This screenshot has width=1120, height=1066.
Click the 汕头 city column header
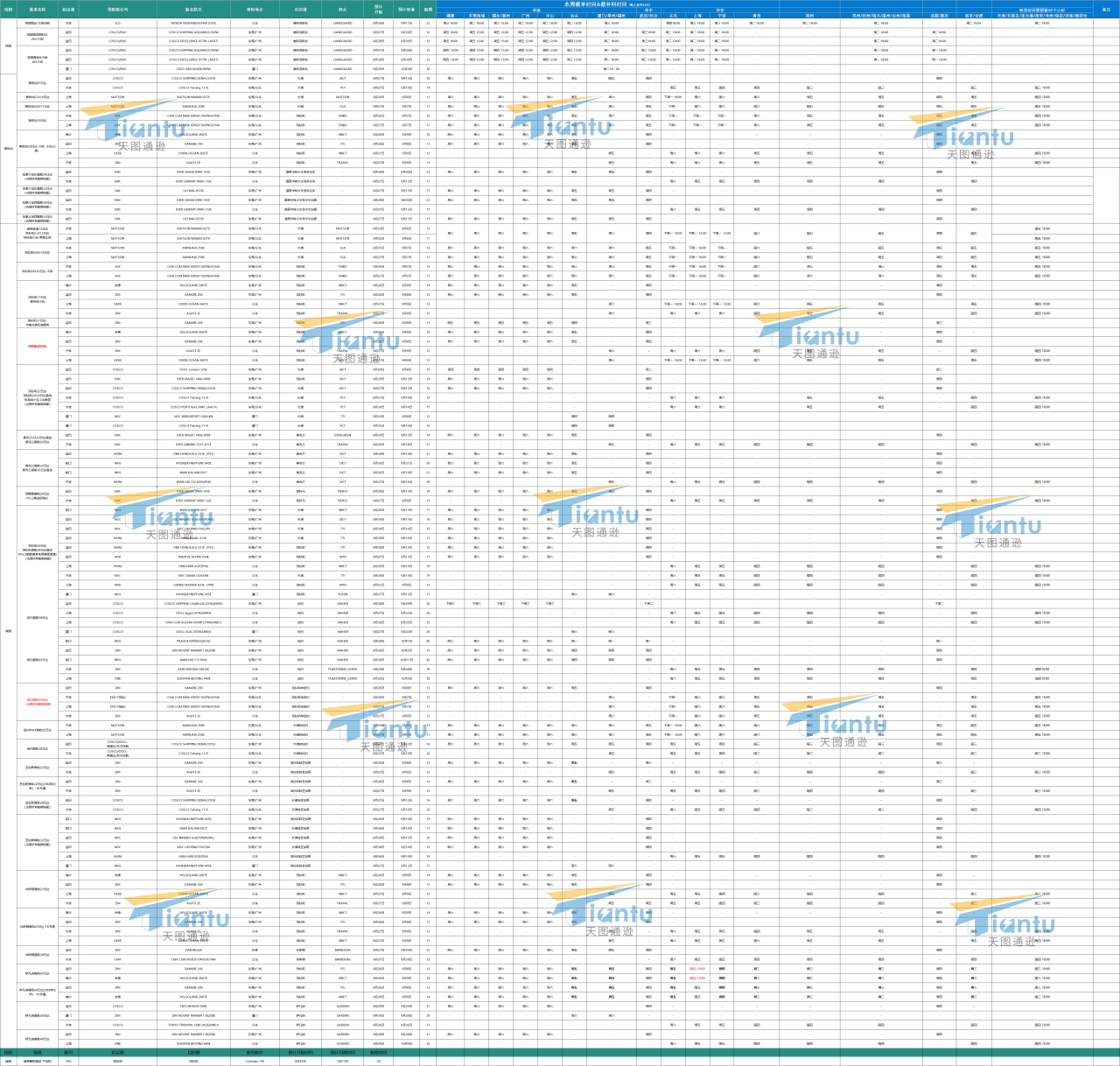(574, 16)
